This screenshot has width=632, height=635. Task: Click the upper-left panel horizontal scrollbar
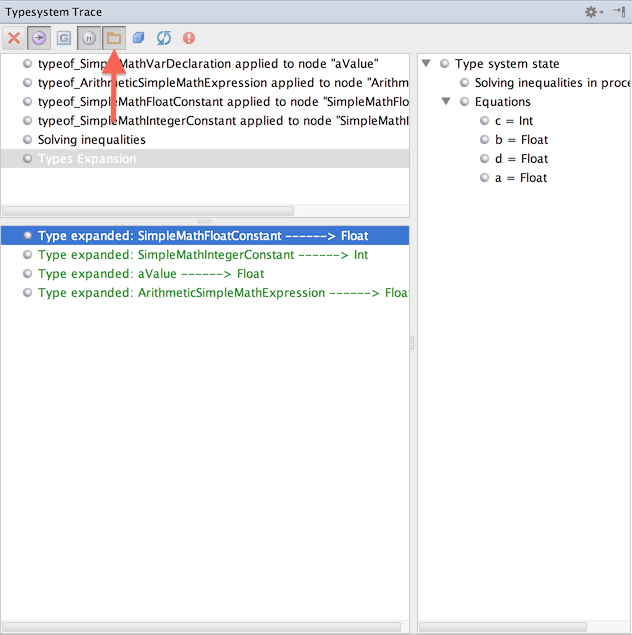coord(148,211)
